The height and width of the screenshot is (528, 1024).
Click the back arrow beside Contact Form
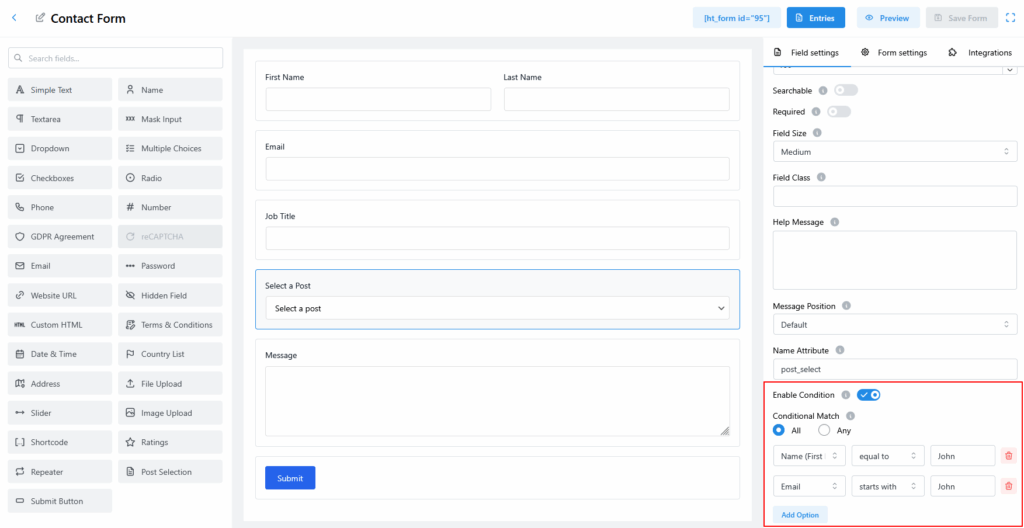14,18
